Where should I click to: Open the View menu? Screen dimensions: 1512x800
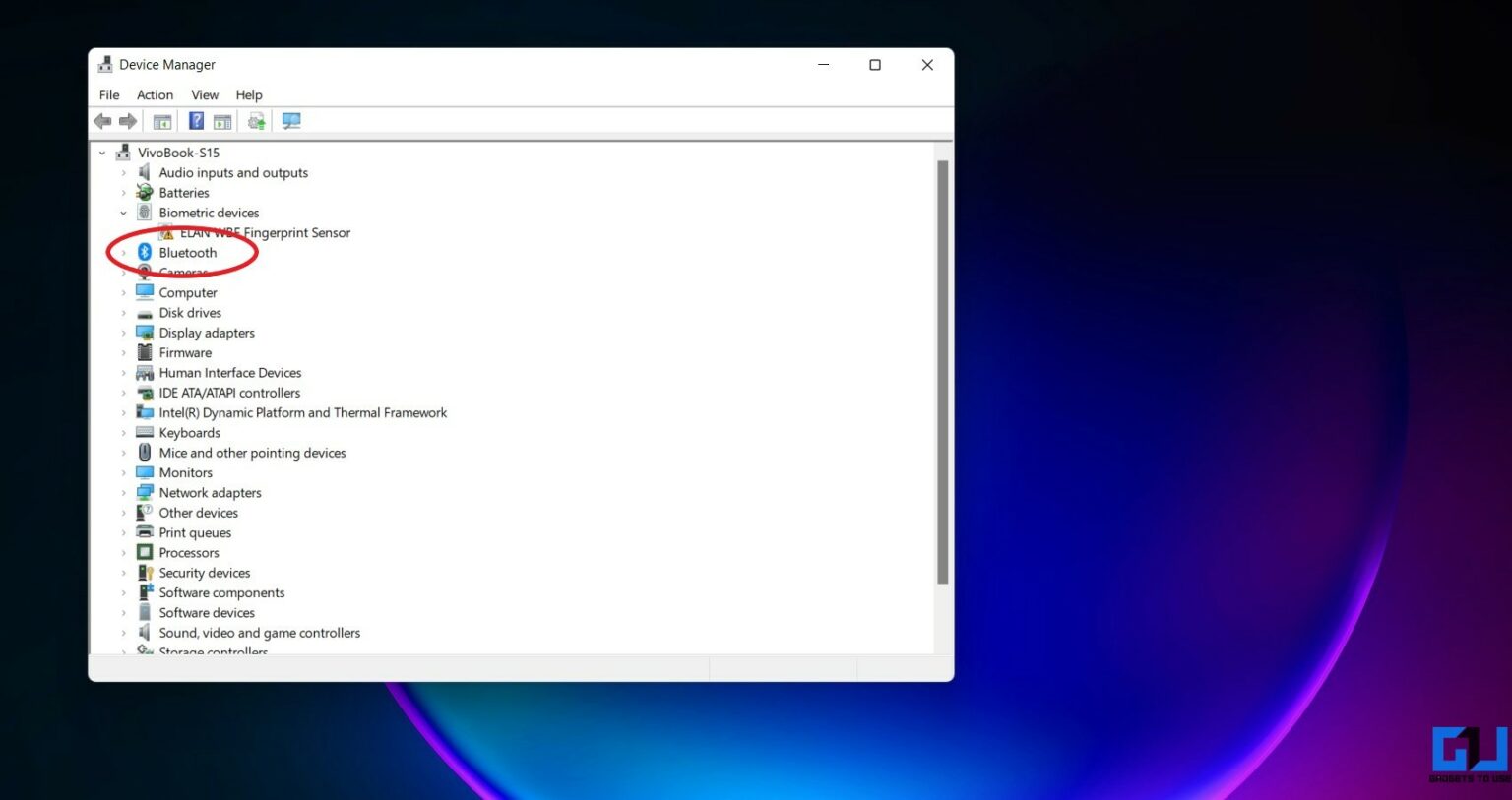coord(205,94)
